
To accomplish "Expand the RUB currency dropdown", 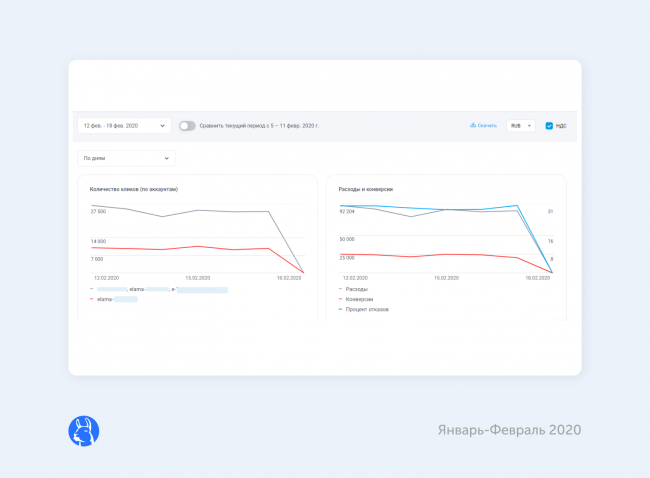I will coord(520,126).
